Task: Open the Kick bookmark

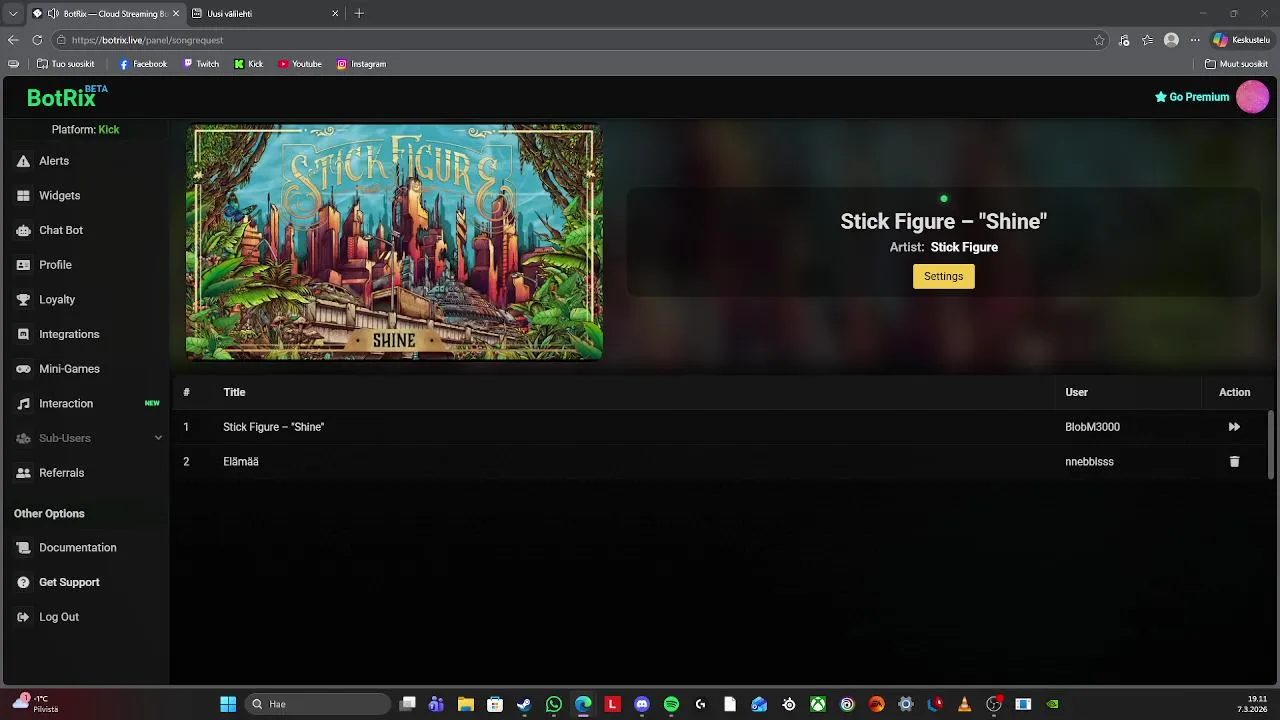Action: tap(249, 64)
